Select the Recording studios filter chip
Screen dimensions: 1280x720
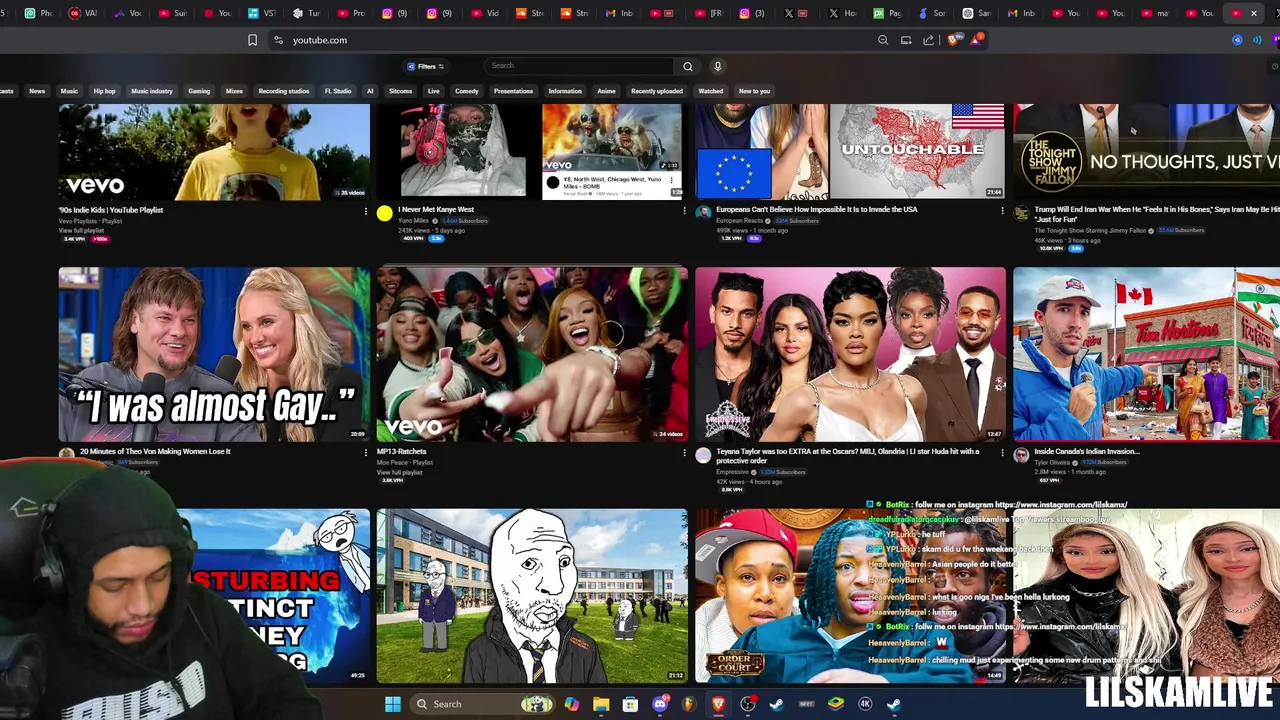point(284,91)
